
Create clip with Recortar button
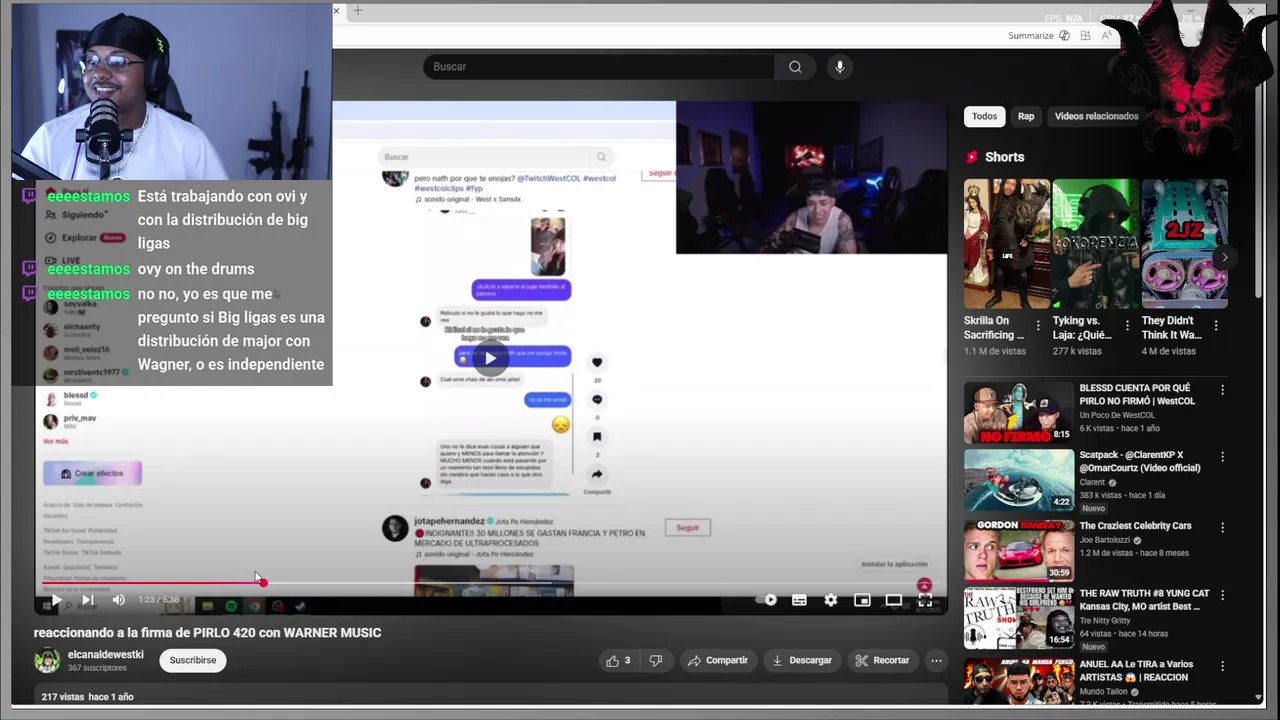click(882, 660)
